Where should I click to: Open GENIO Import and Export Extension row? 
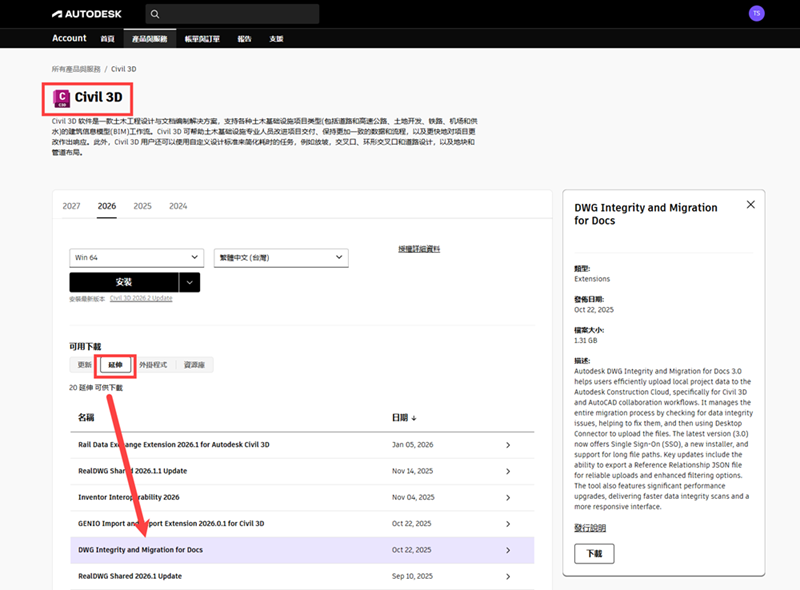302,524
